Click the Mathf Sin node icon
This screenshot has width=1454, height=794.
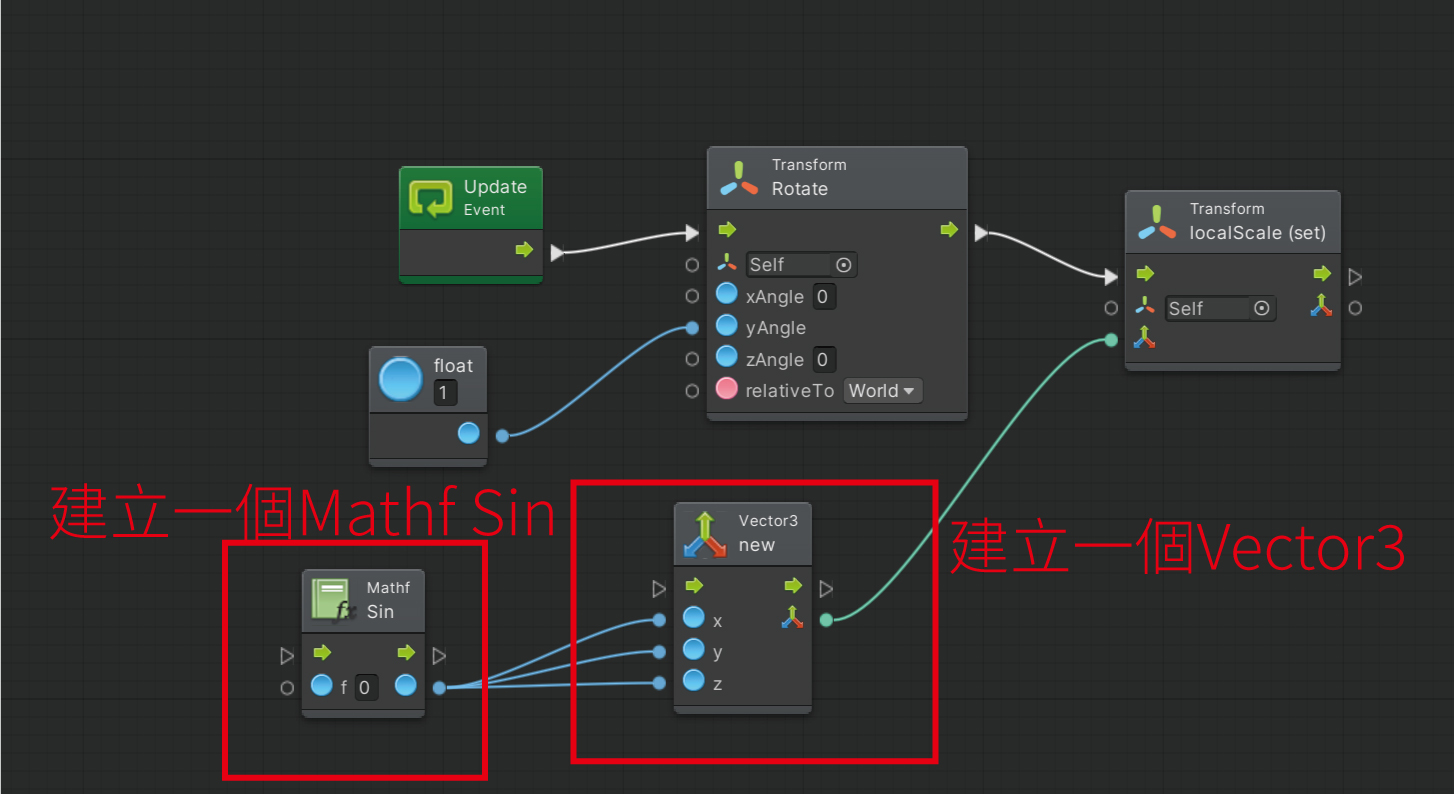click(331, 600)
